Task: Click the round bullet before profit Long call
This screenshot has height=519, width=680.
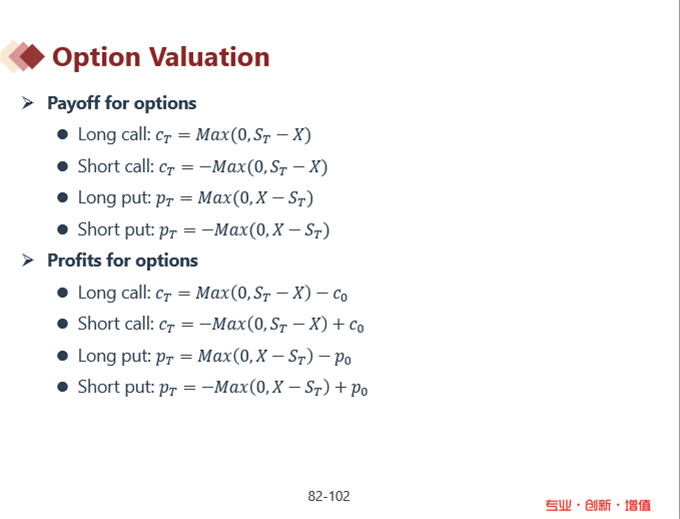Action: point(62,293)
